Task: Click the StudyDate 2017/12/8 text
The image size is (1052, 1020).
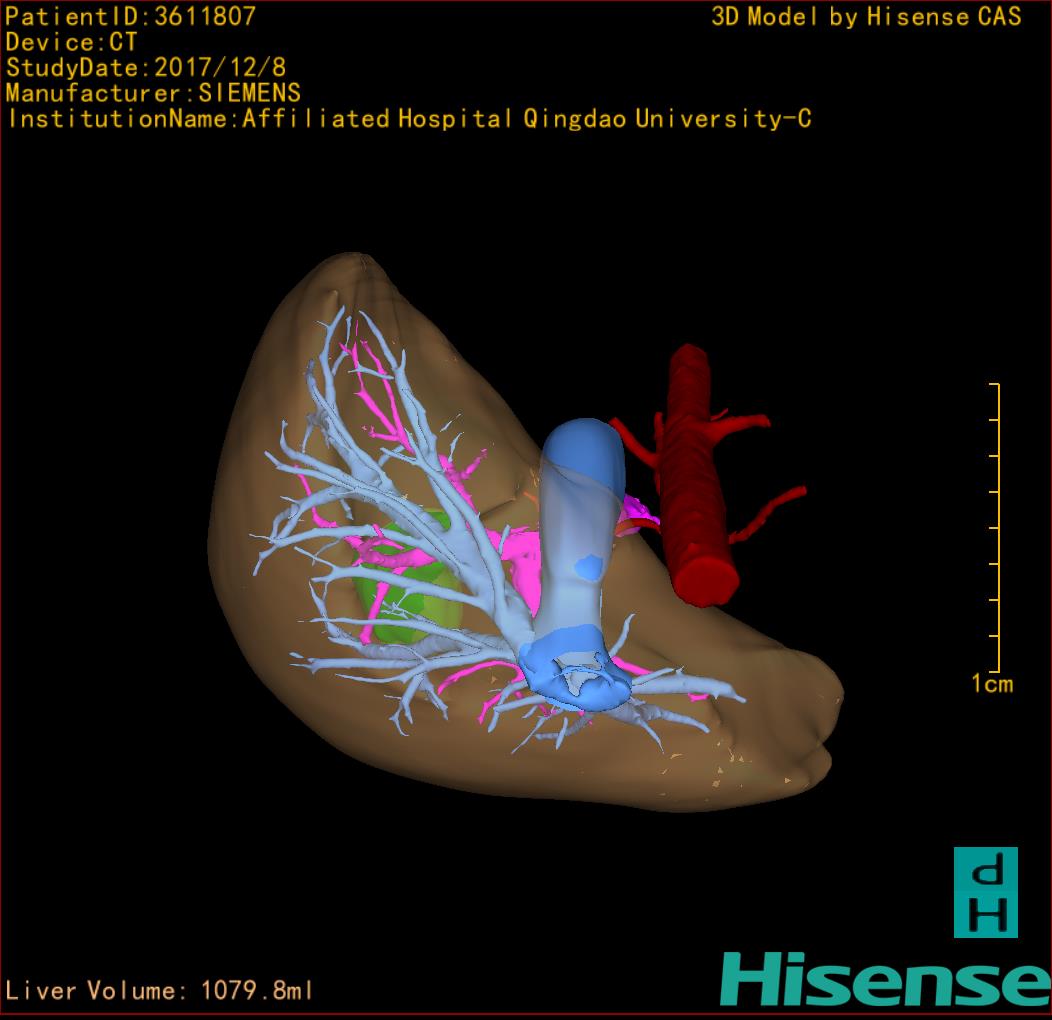Action: [x=146, y=68]
